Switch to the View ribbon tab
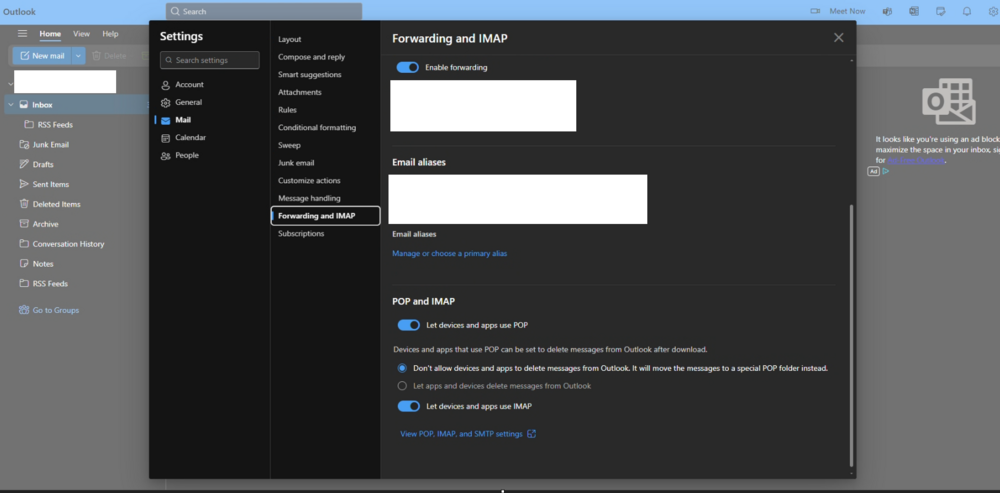 click(82, 34)
